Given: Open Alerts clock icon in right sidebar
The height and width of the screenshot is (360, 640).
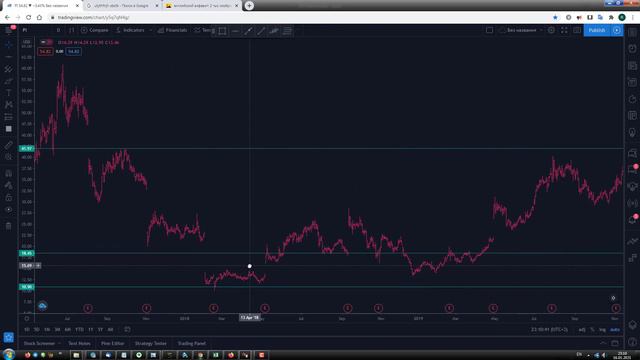Looking at the screenshot, I should pos(632,49).
